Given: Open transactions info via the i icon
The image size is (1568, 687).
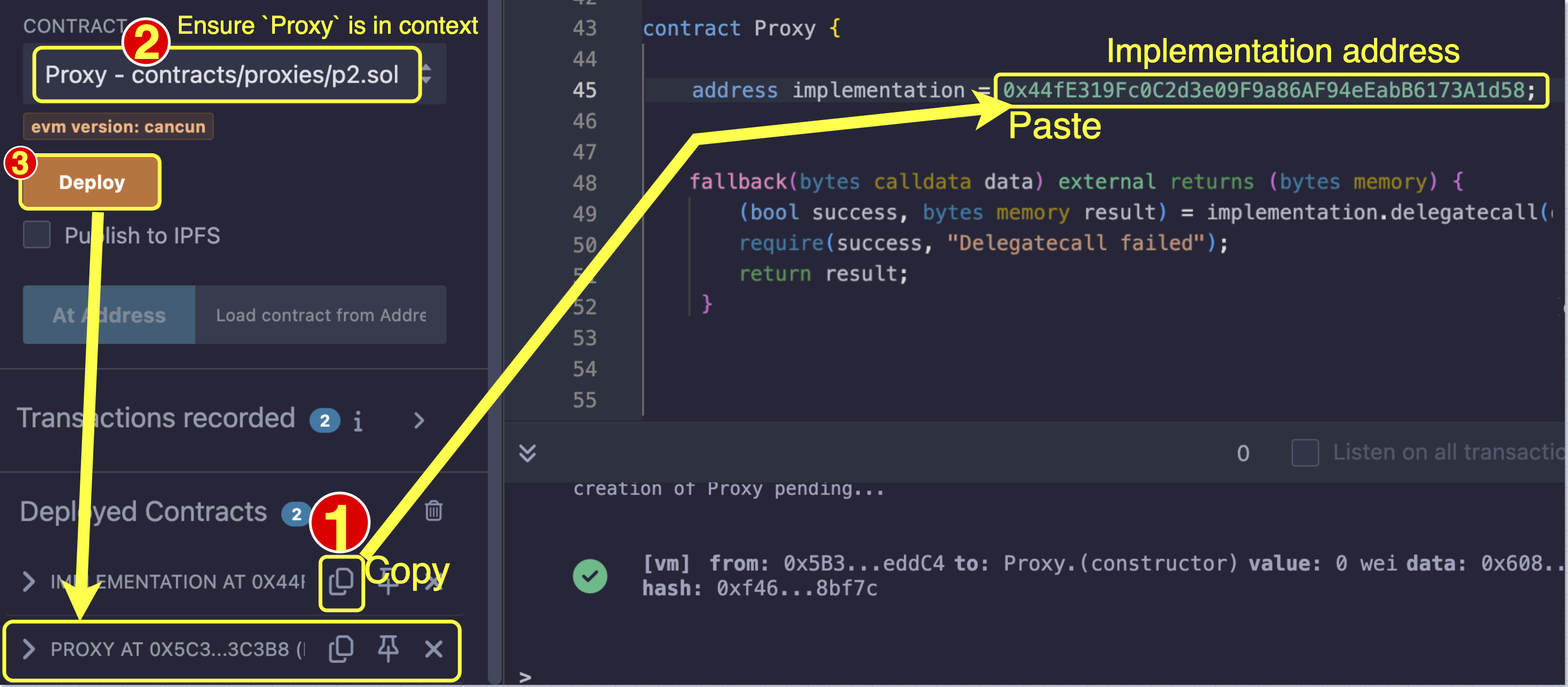Looking at the screenshot, I should 358,421.
